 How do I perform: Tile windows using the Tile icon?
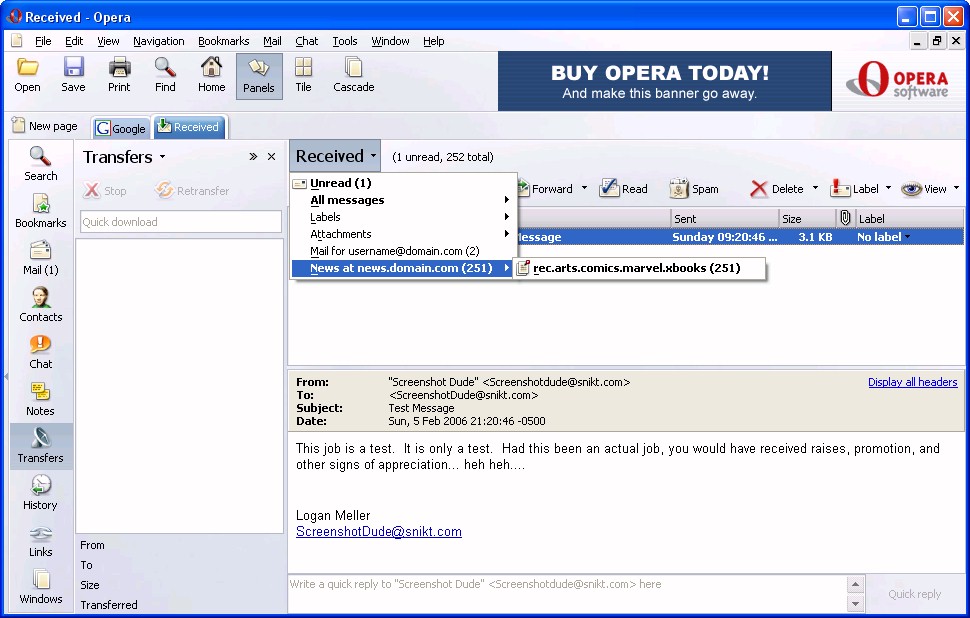tap(303, 67)
